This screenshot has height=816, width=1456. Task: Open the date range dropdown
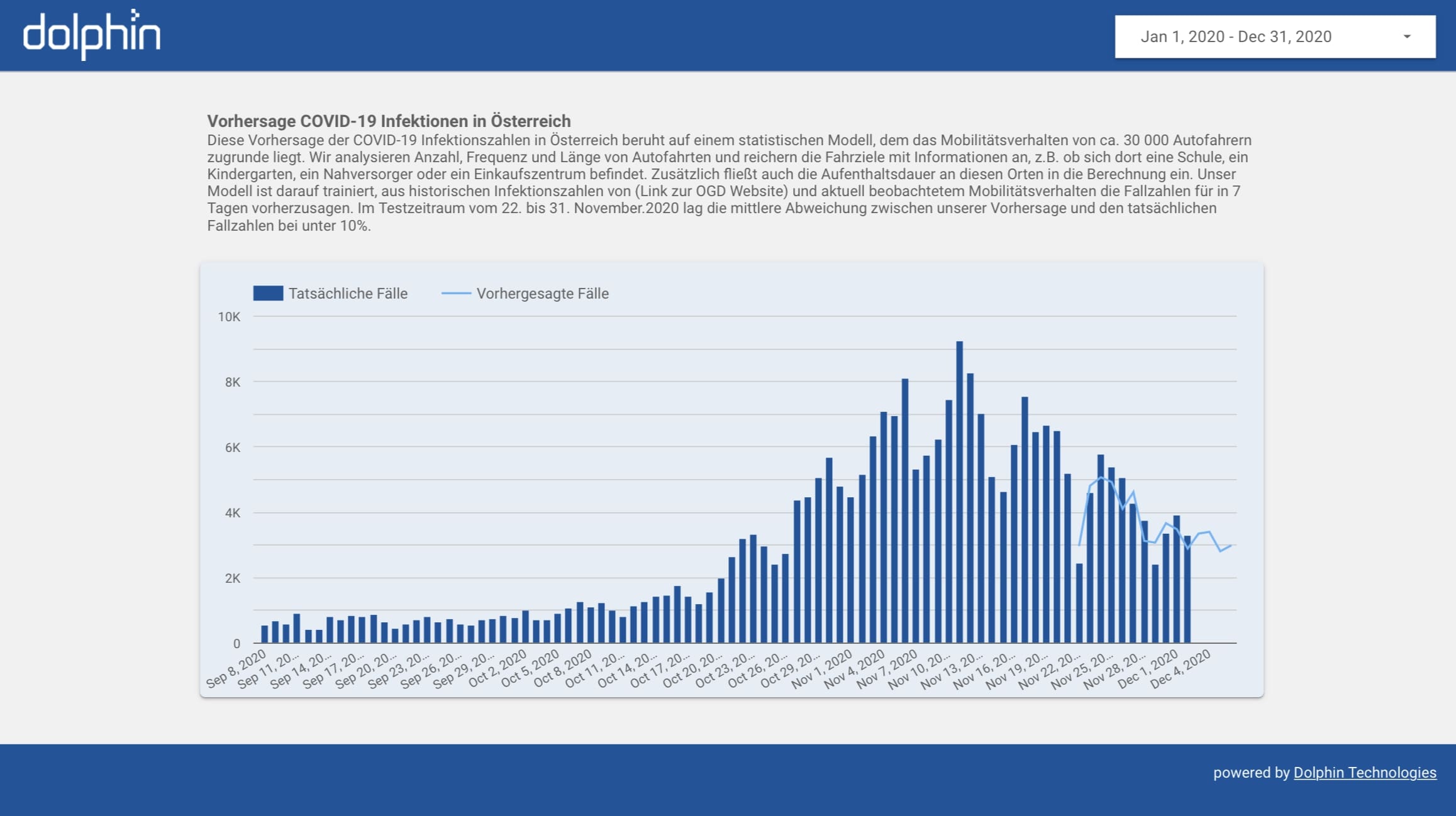(x=1274, y=36)
